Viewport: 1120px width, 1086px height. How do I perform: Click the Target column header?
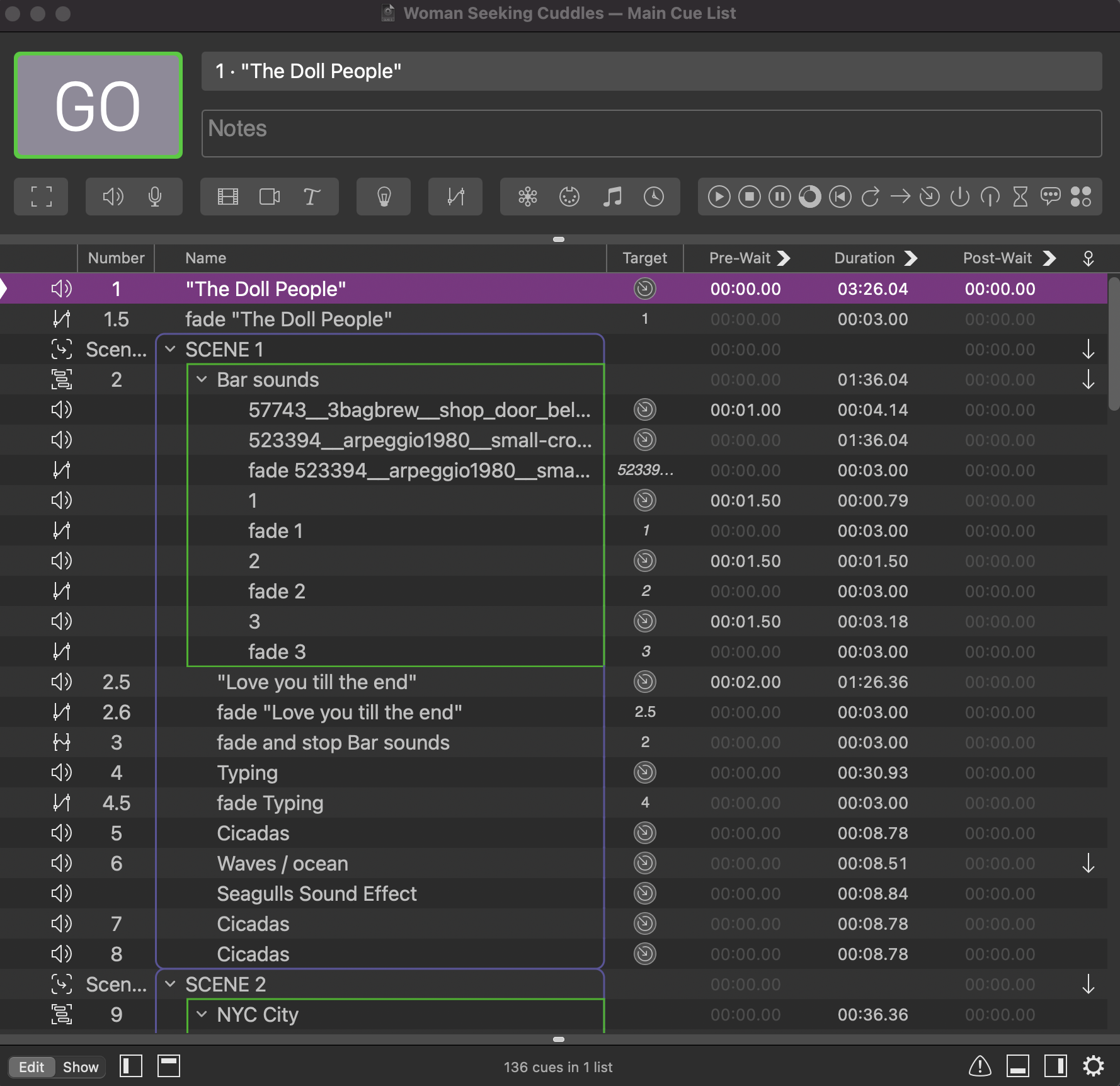tap(645, 258)
